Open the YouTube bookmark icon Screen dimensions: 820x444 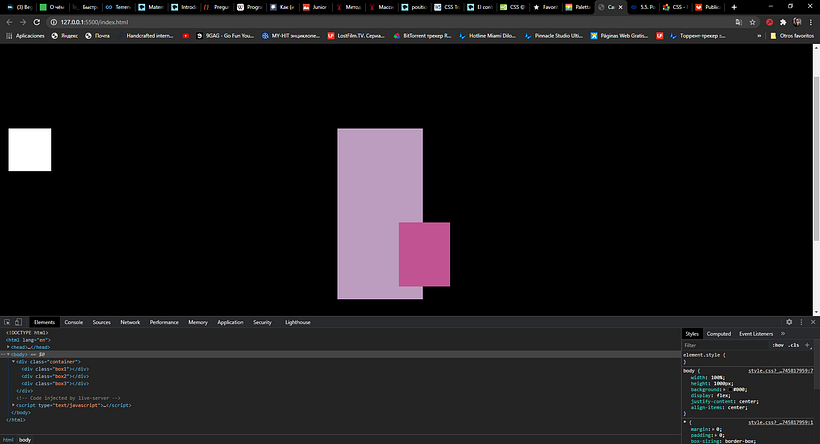tap(186, 36)
